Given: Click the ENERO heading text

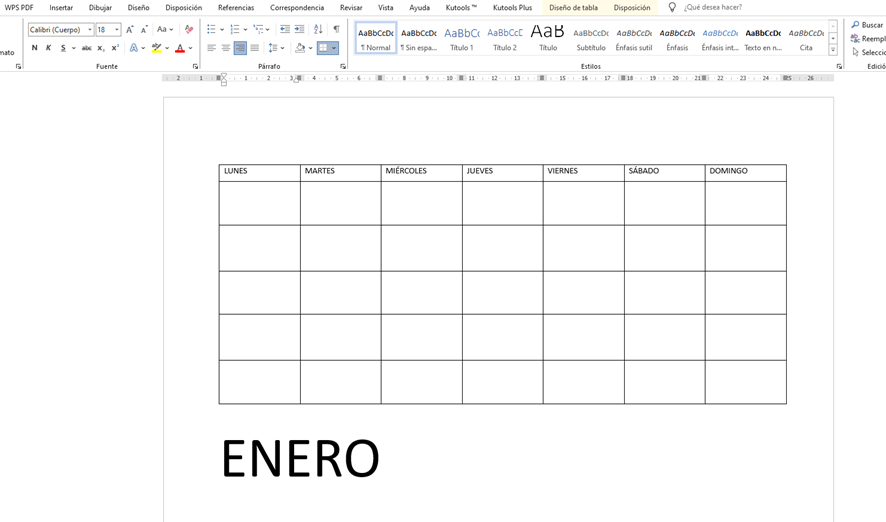Looking at the screenshot, I should [x=300, y=459].
